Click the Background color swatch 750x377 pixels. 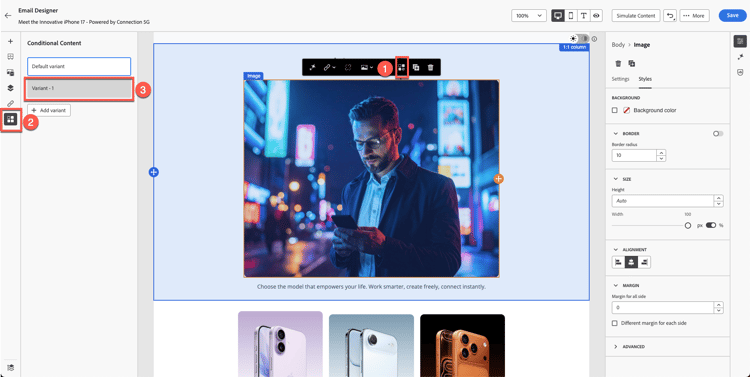tap(626, 110)
